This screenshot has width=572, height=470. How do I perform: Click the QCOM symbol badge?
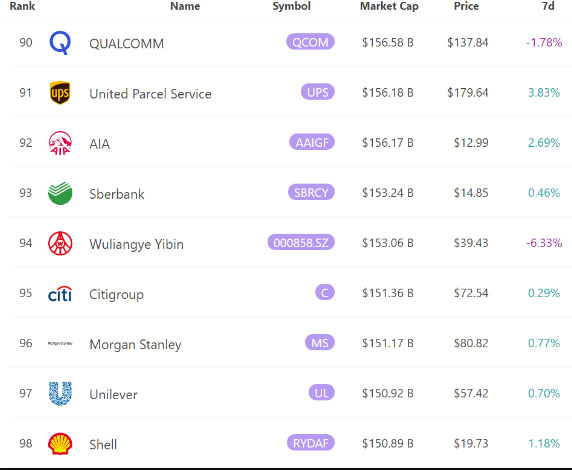[310, 42]
